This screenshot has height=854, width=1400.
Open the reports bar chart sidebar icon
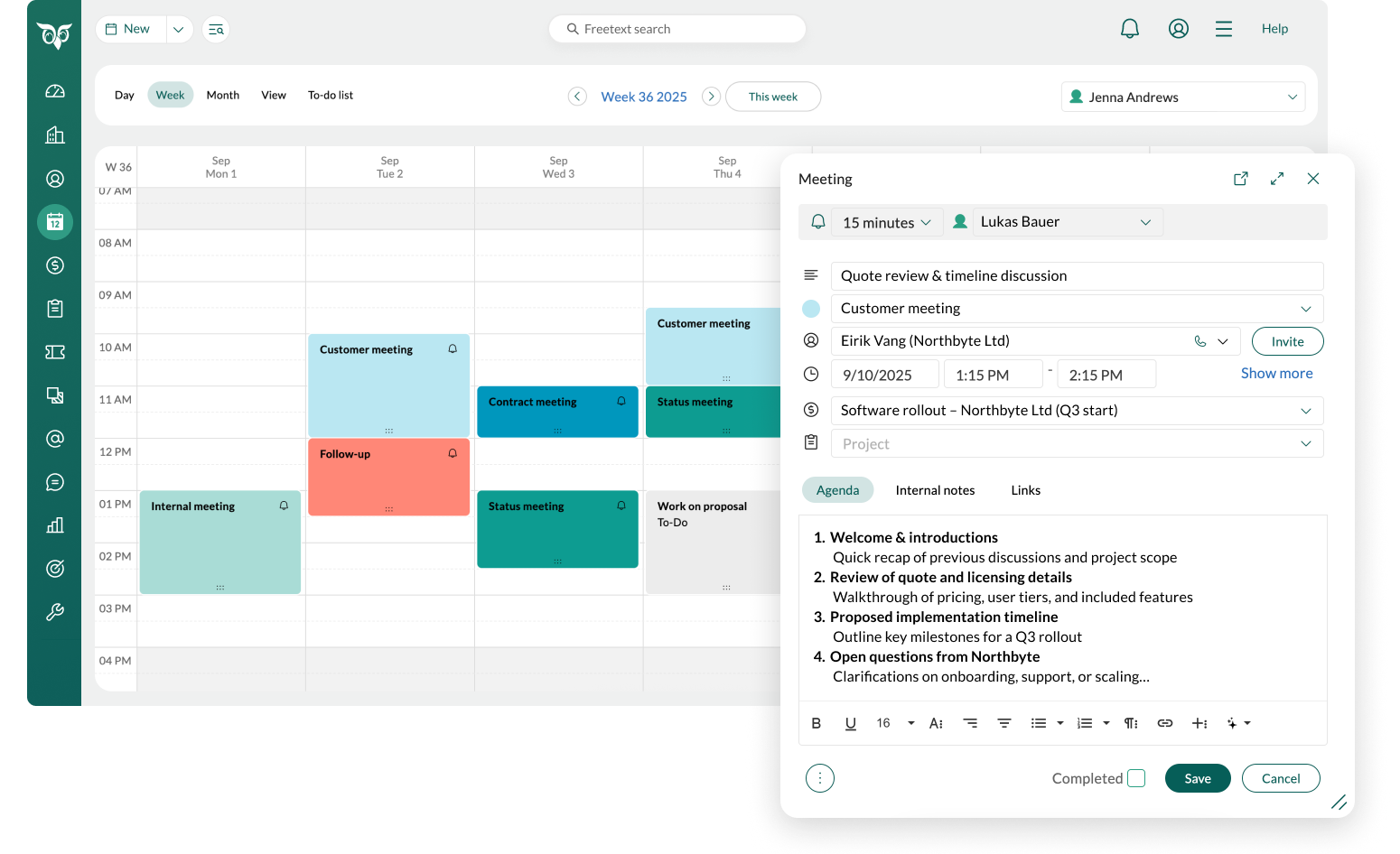click(55, 525)
